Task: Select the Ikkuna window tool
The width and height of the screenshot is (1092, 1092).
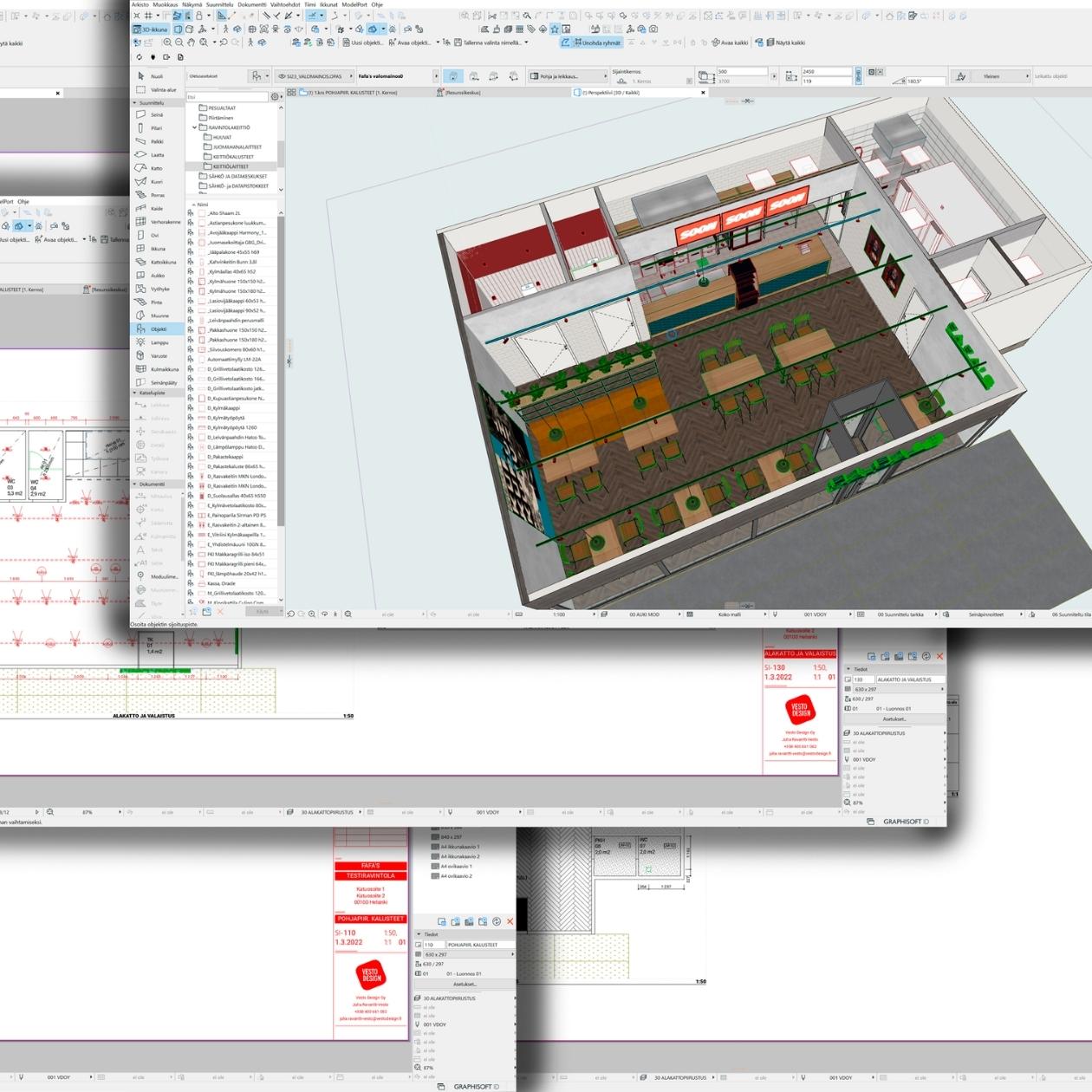Action: tap(157, 249)
